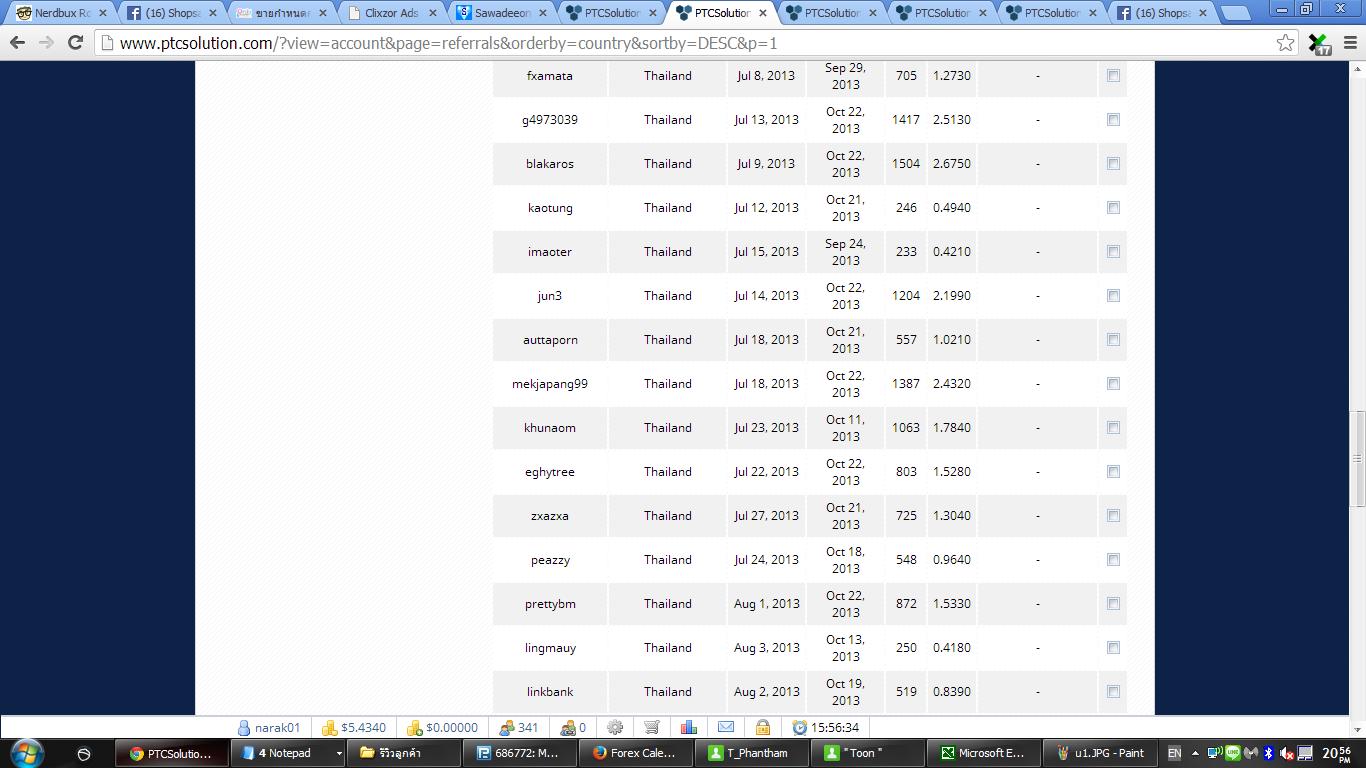Open a new browser tab

tap(1236, 13)
